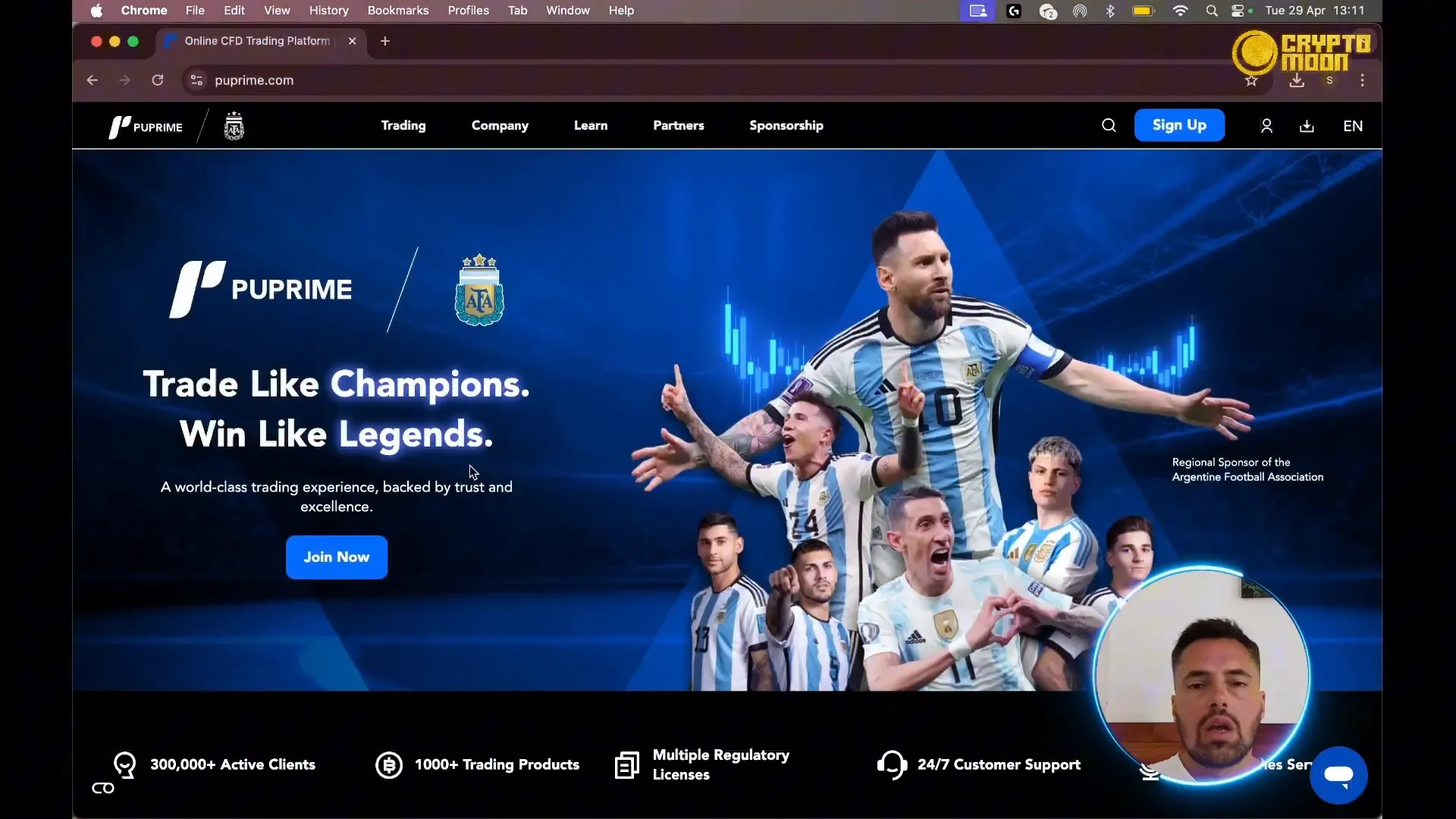Open macOS Spotlight search icon
This screenshot has height=819, width=1456.
coord(1212,11)
